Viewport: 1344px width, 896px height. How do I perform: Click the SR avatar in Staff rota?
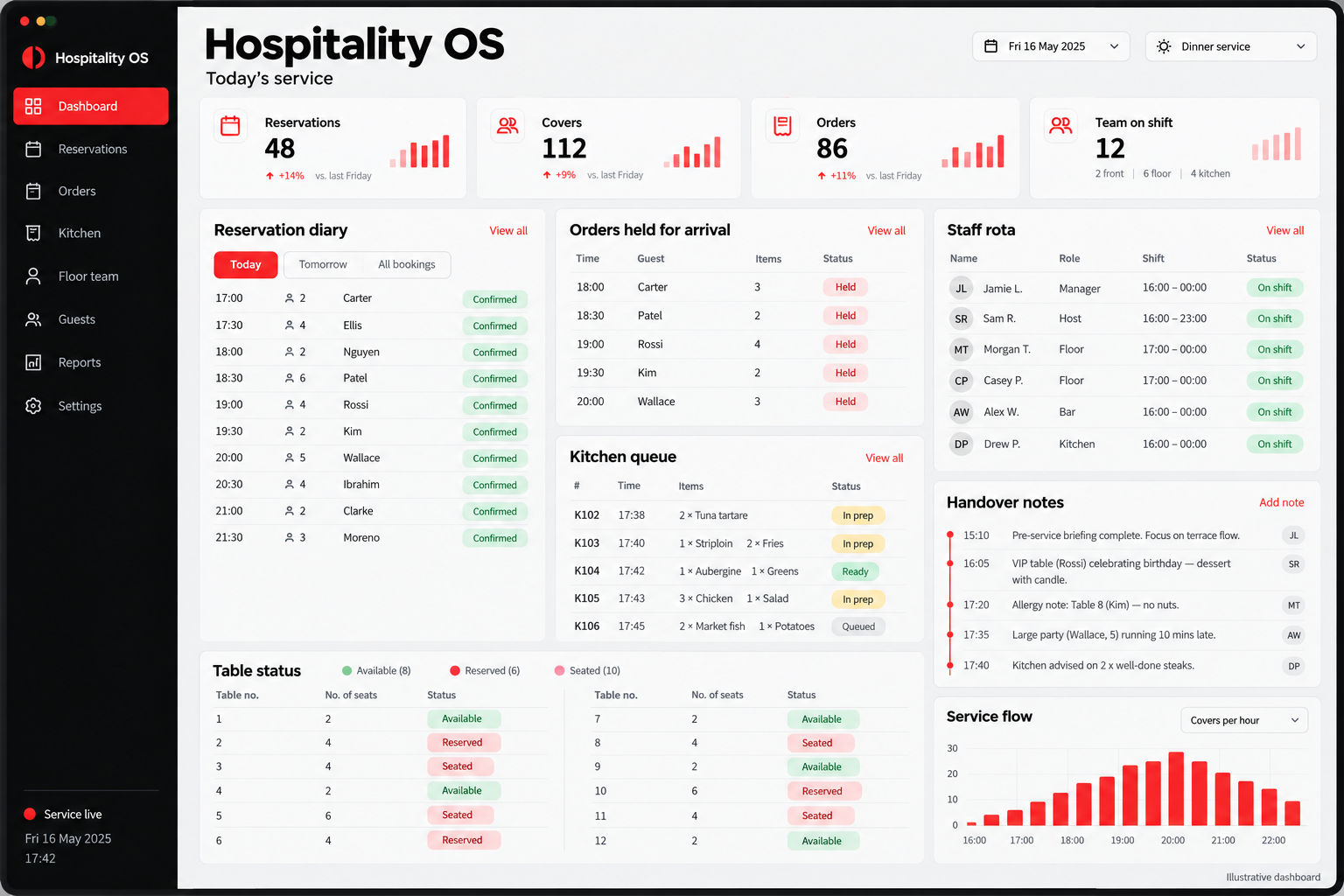click(x=961, y=318)
